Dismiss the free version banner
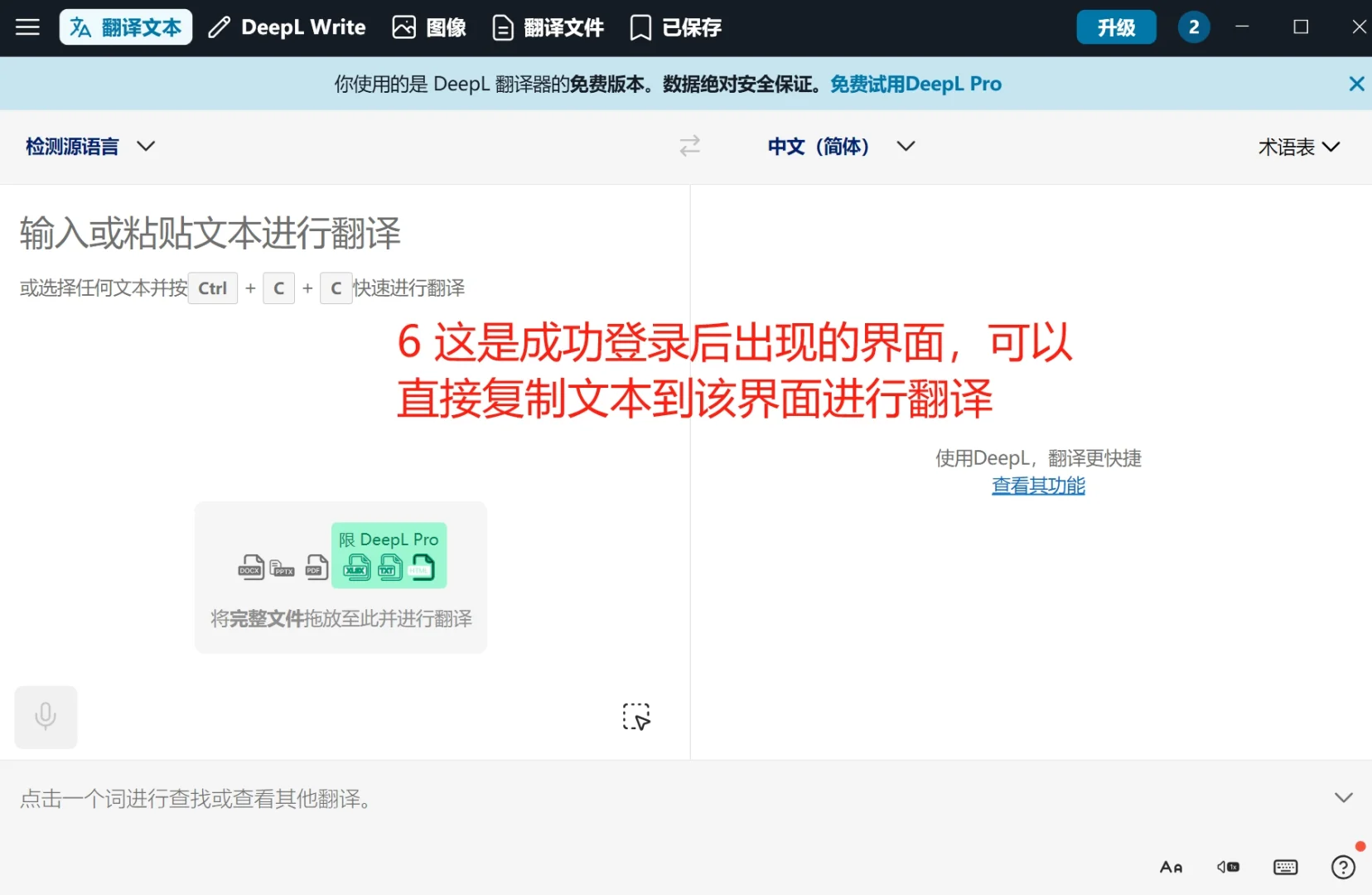This screenshot has height=895, width=1372. [x=1356, y=84]
